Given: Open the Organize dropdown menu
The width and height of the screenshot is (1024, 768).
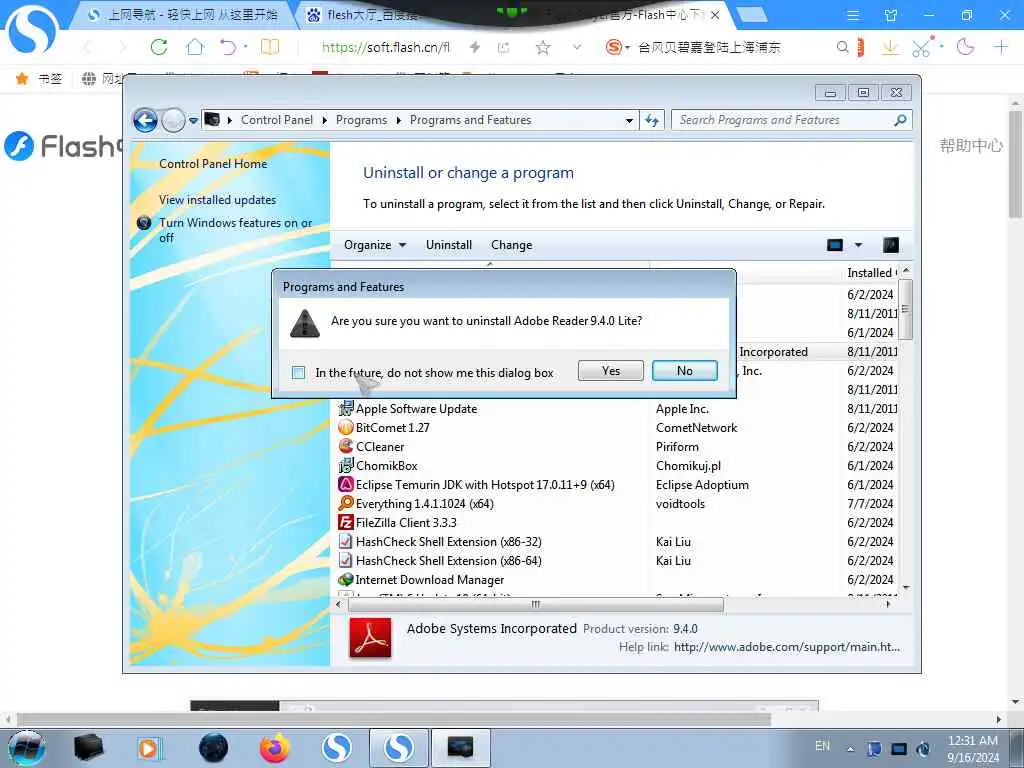Looking at the screenshot, I should (x=375, y=245).
